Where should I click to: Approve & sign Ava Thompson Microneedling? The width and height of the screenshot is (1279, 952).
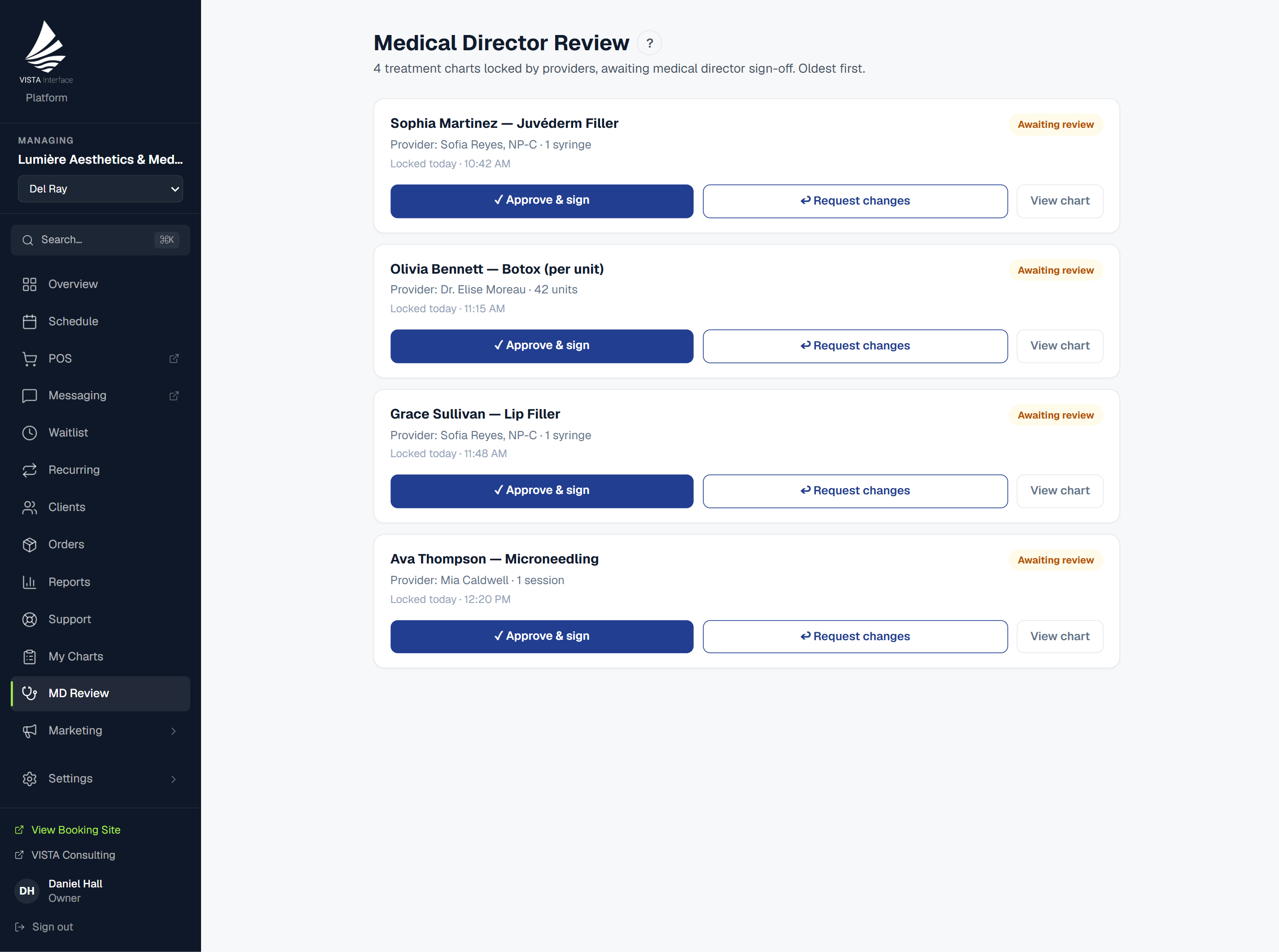[x=541, y=636]
